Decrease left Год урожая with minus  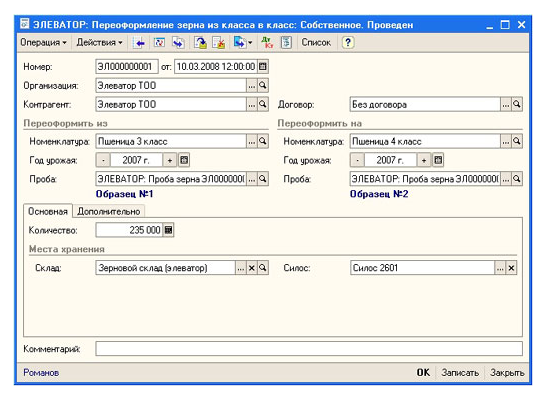pyautogui.click(x=103, y=160)
